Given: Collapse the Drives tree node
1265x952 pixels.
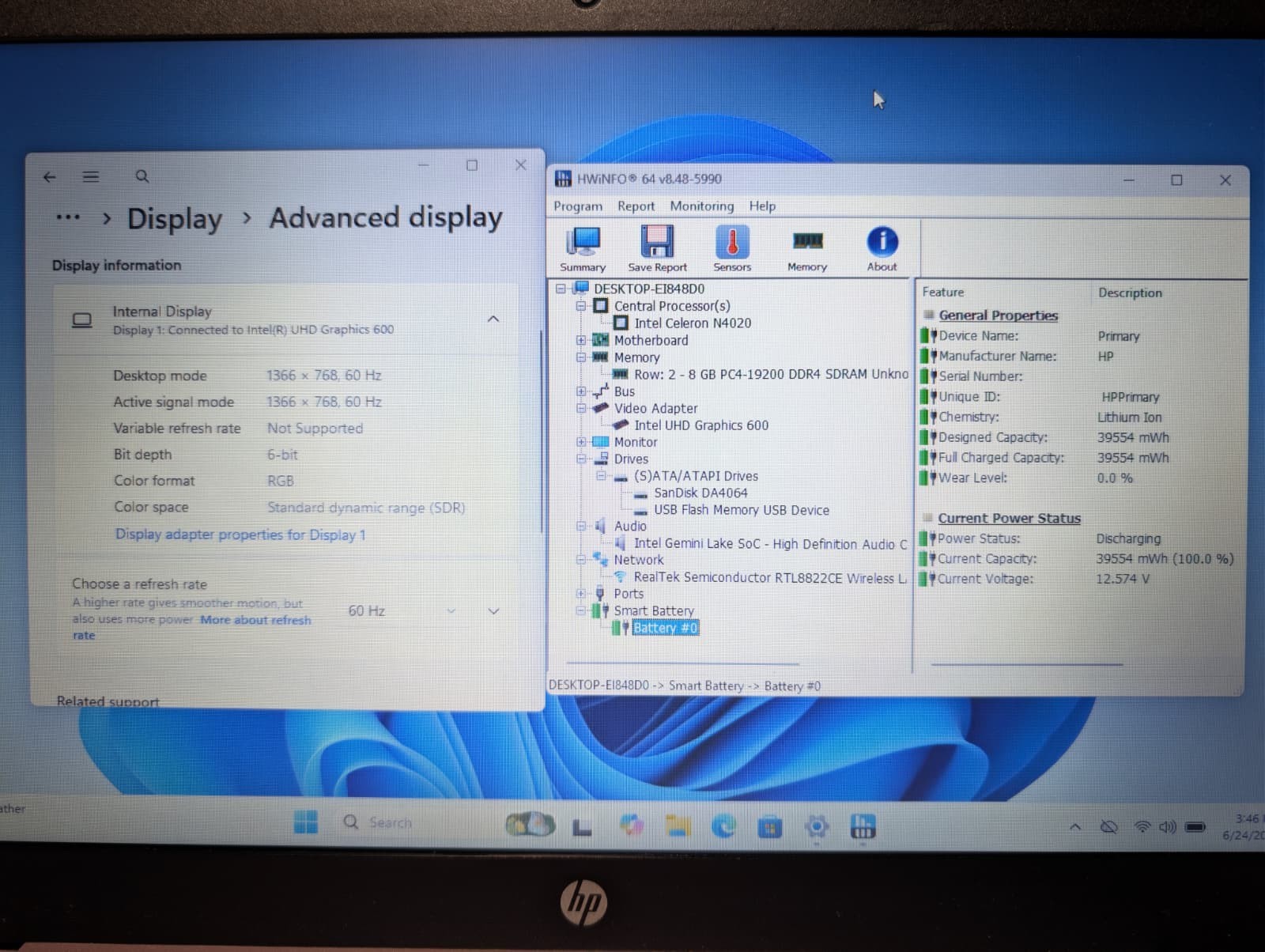Looking at the screenshot, I should (581, 459).
